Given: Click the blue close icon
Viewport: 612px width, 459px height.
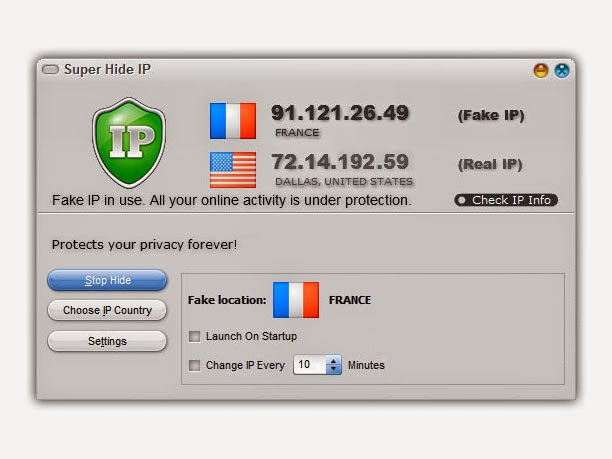Looking at the screenshot, I should click(562, 71).
